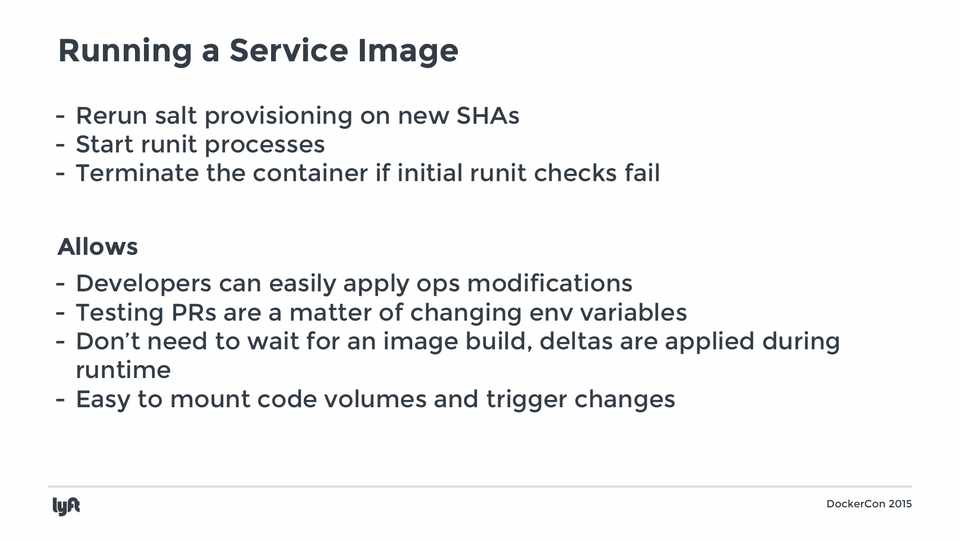Click the word "runtime"
Screen dimensions: 960x540
[123, 369]
